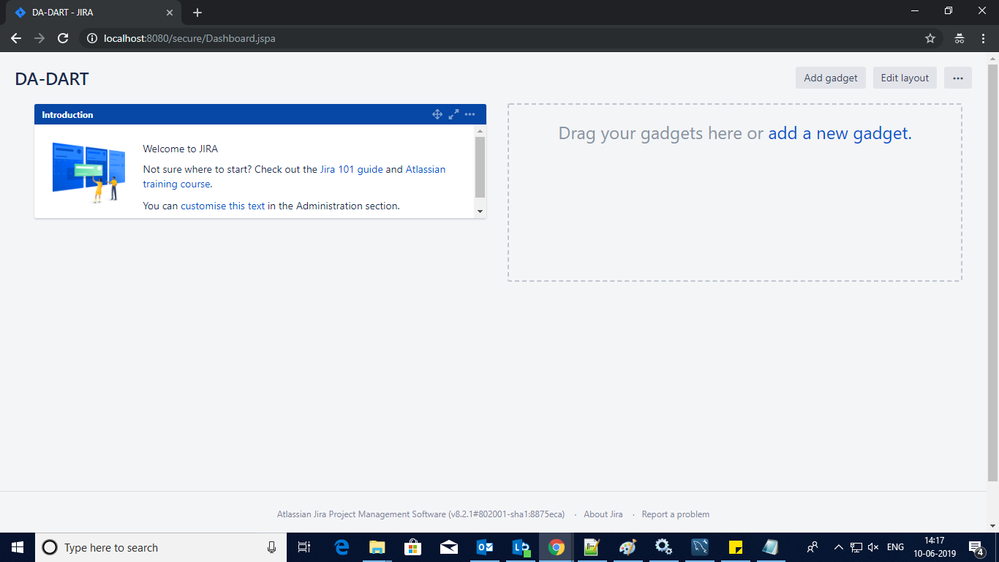Open the People icon in the system tray

pos(812,547)
